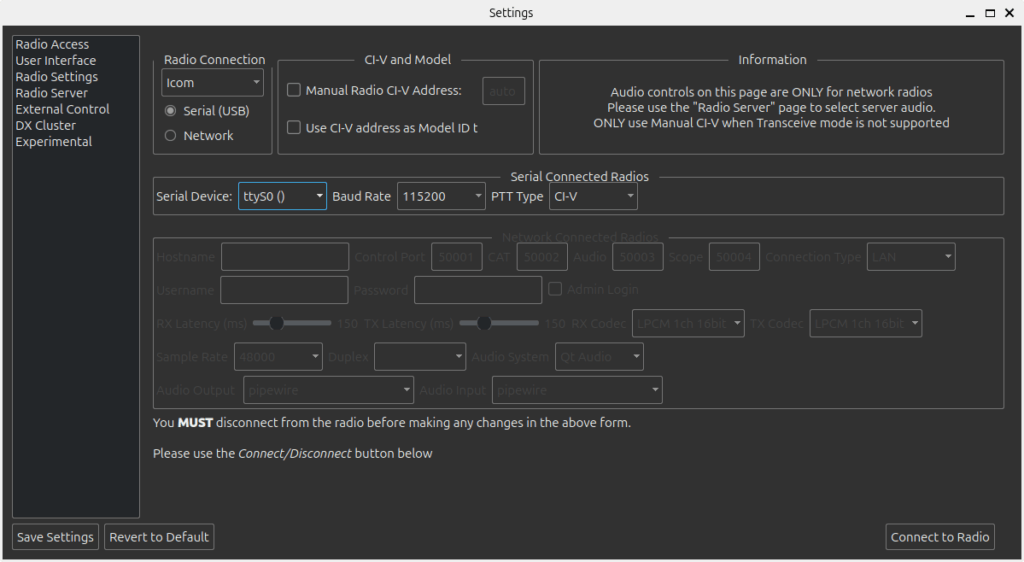
Task: Select the Serial (USB) radio button
Action: pyautogui.click(x=207, y=111)
